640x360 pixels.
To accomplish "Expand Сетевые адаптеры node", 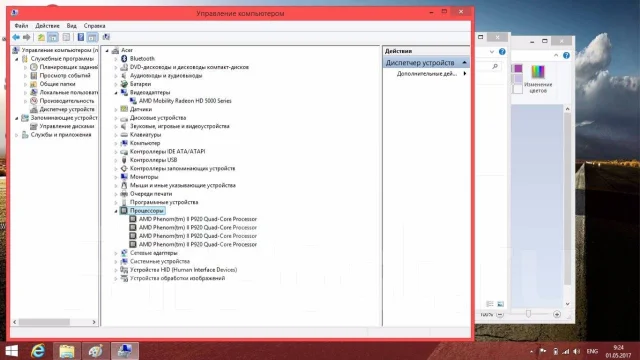I will 116,253.
